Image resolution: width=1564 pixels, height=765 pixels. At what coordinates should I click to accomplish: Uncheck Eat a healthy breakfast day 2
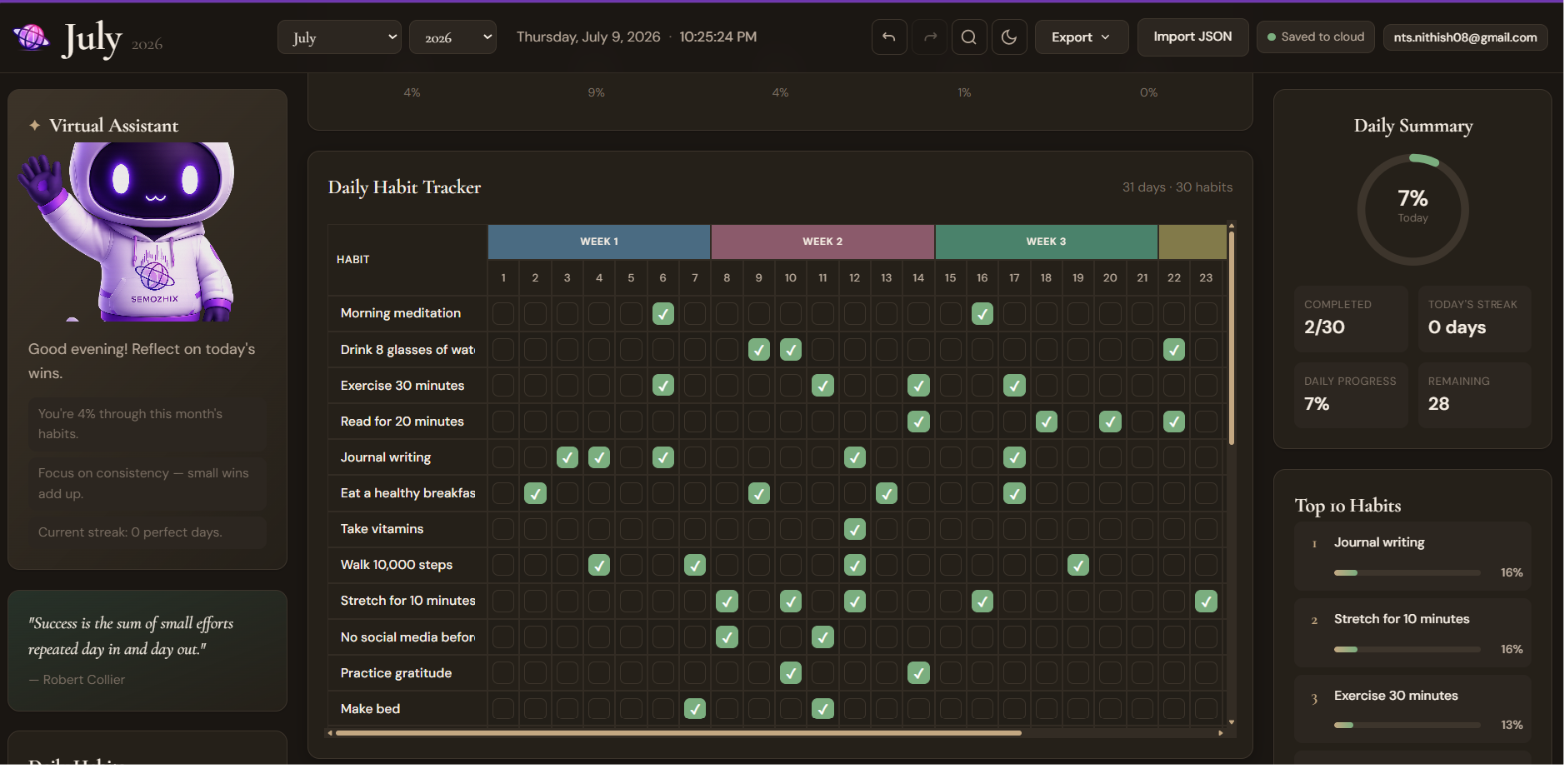click(535, 493)
